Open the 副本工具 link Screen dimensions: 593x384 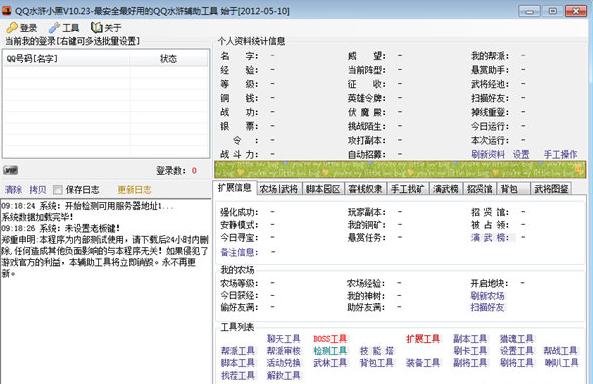click(470, 338)
